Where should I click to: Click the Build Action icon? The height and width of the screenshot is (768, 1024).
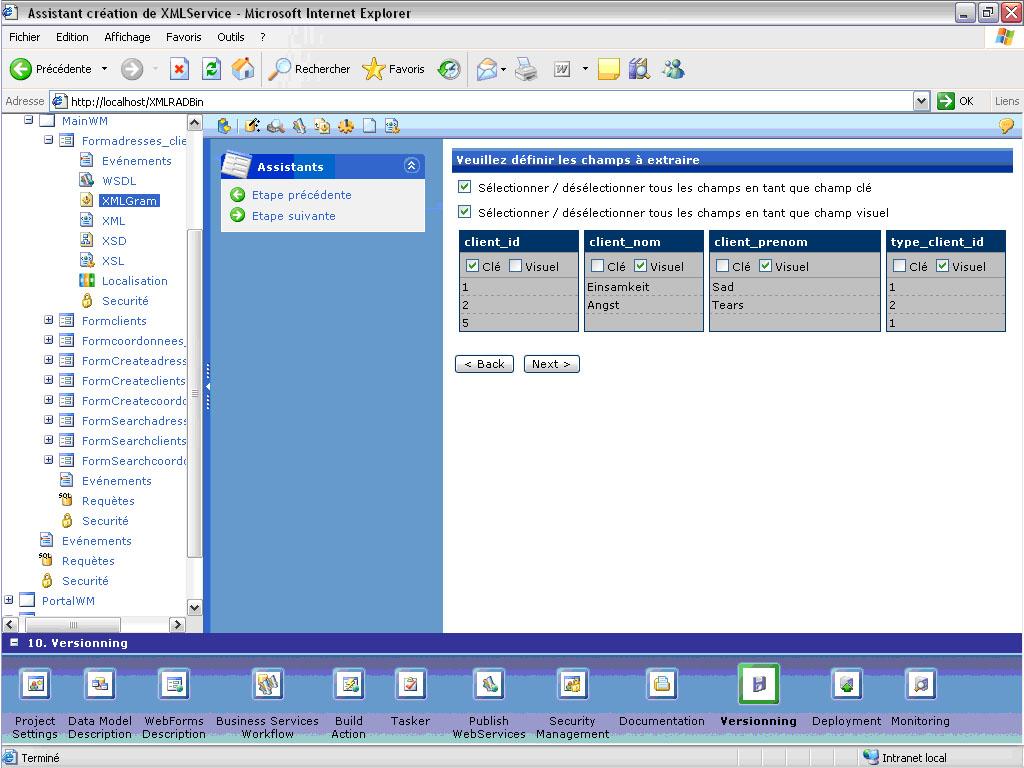point(349,685)
